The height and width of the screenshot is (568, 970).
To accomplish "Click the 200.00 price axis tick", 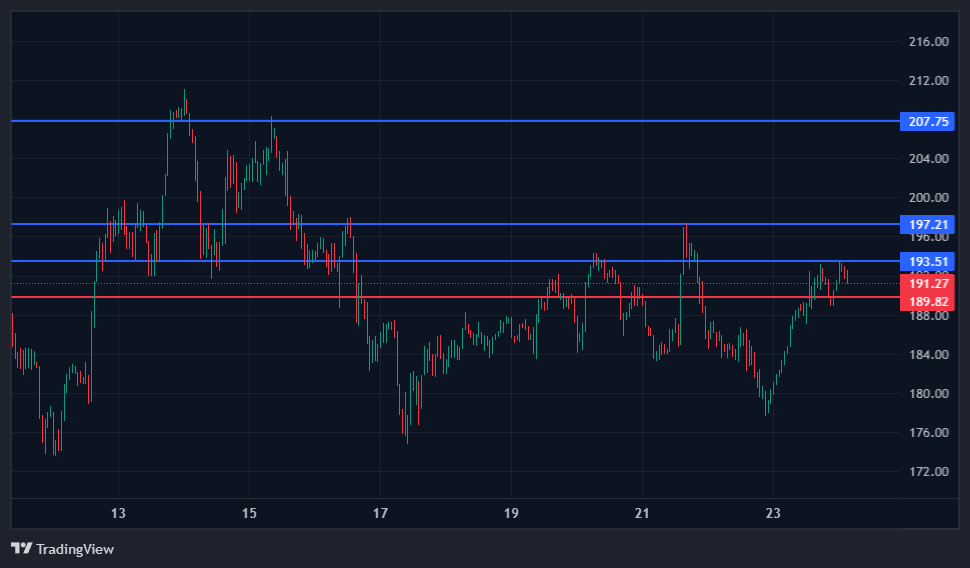I will click(x=928, y=198).
